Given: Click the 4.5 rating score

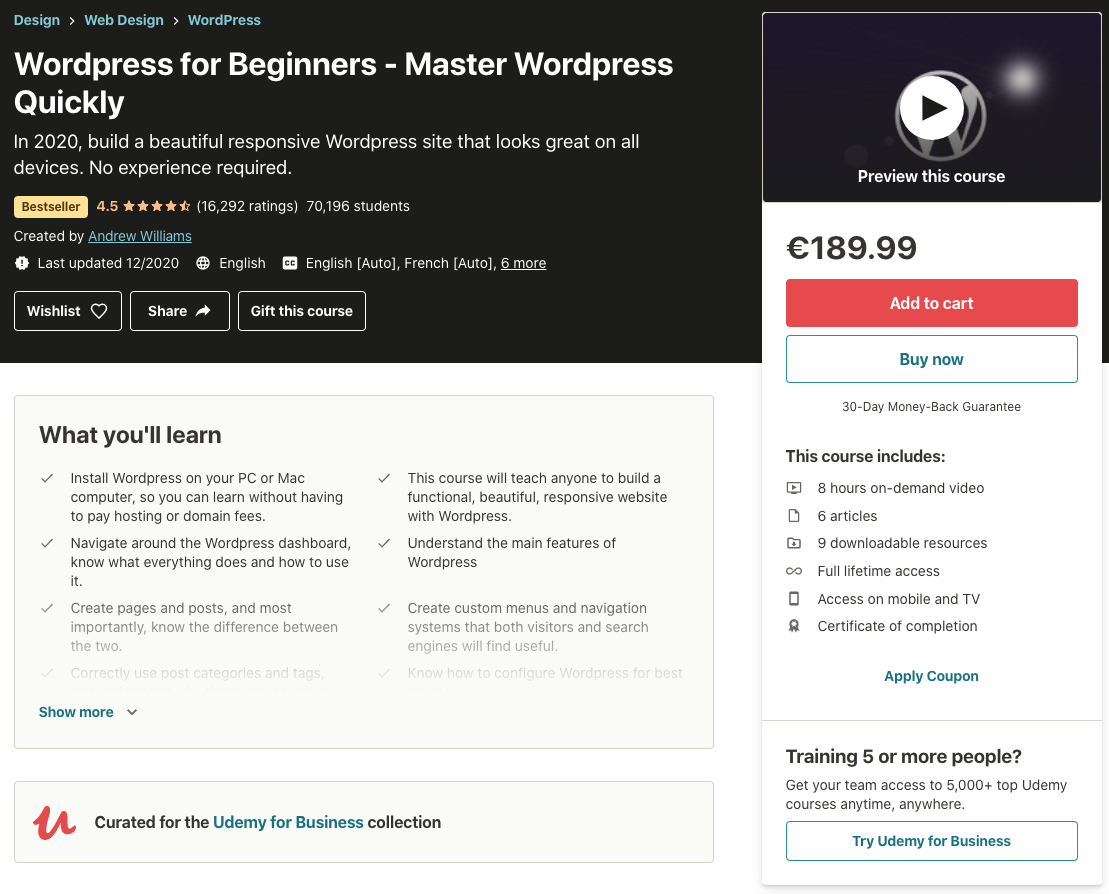Looking at the screenshot, I should click(x=108, y=207).
